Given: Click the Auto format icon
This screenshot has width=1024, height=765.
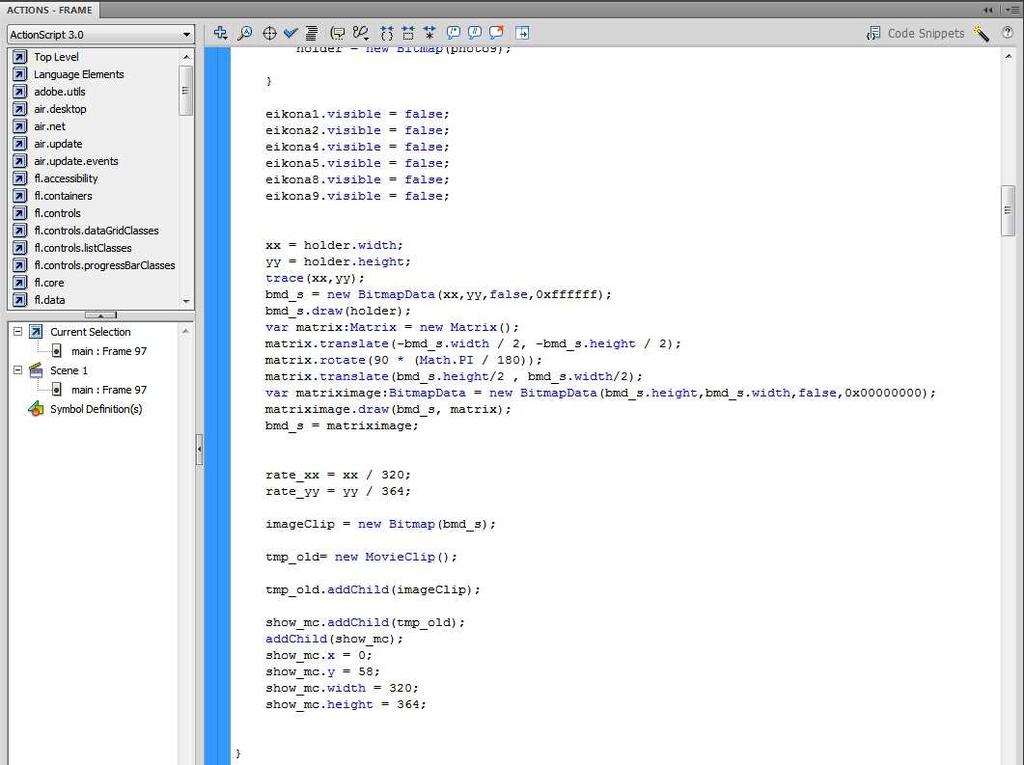Looking at the screenshot, I should [x=312, y=33].
